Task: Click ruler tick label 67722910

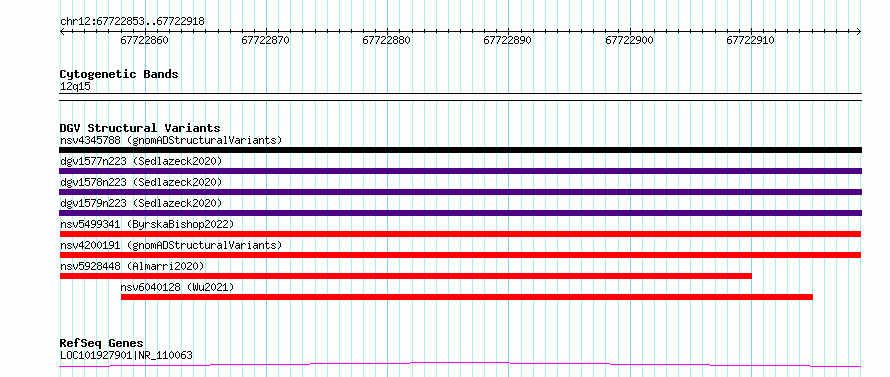Action: (750, 40)
